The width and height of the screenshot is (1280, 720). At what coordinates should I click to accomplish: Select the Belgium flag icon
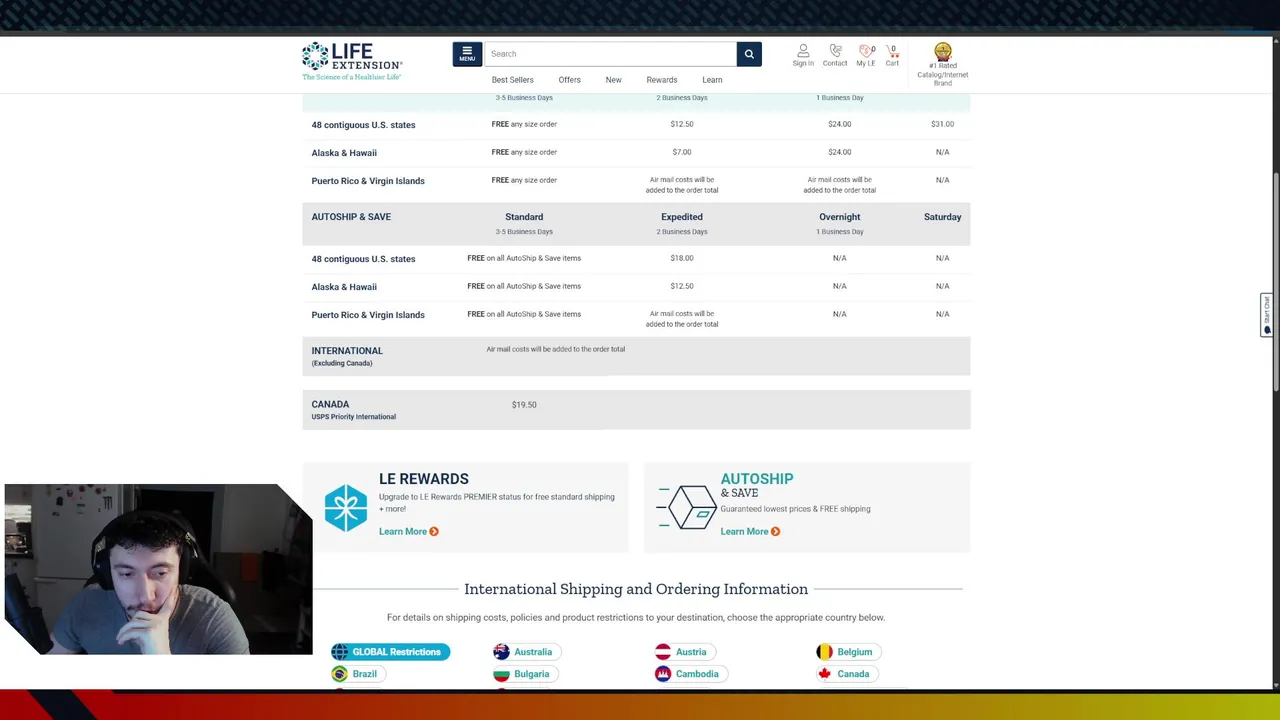[824, 652]
